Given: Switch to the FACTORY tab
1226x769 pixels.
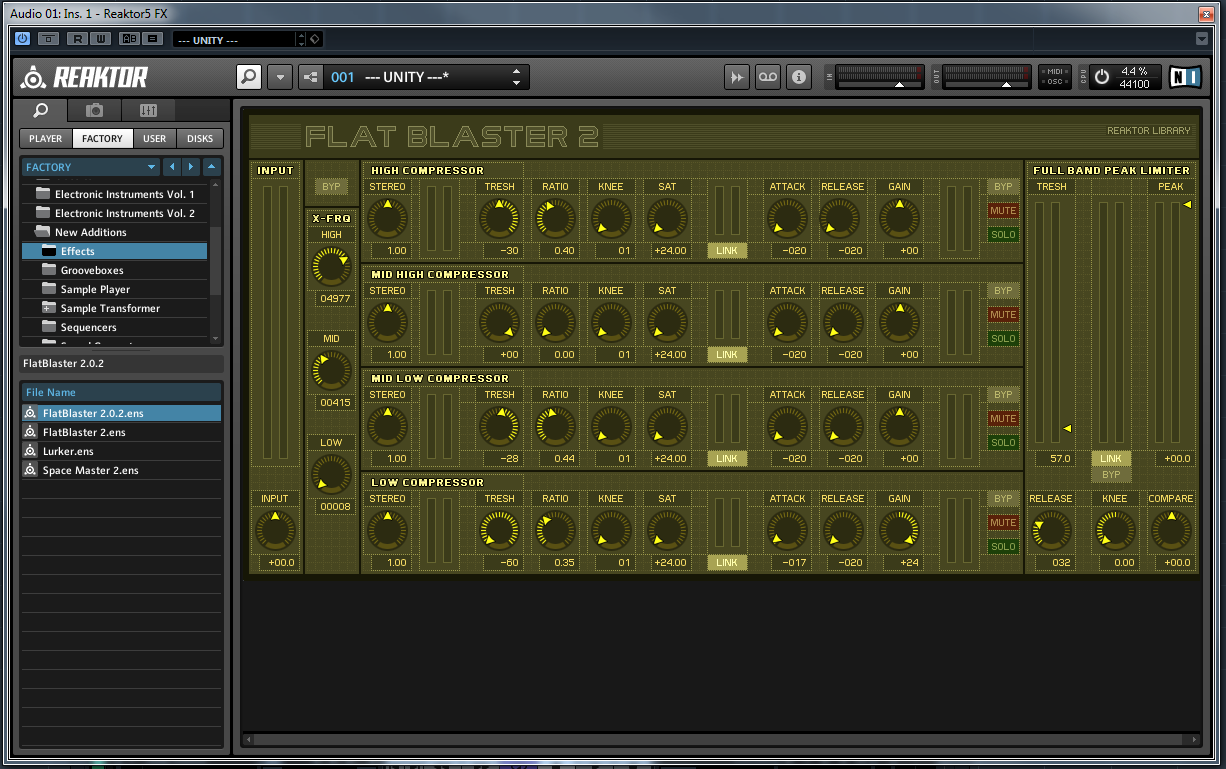Looking at the screenshot, I should coord(102,139).
